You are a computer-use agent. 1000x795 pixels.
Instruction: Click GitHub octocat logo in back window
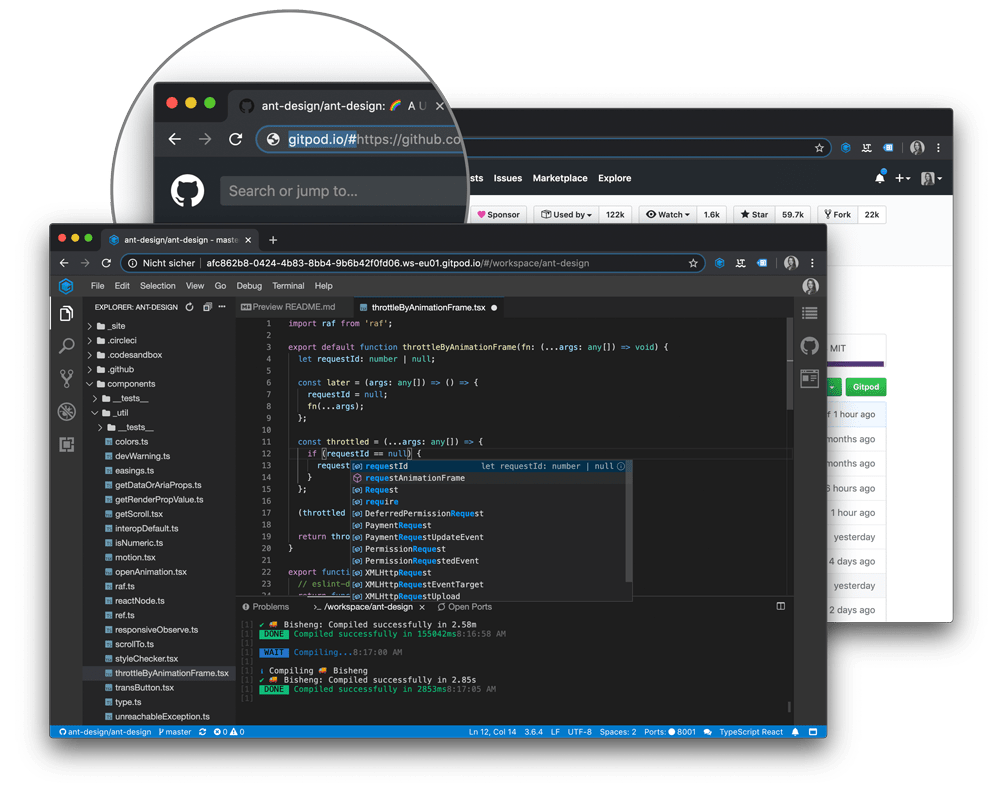pos(188,191)
